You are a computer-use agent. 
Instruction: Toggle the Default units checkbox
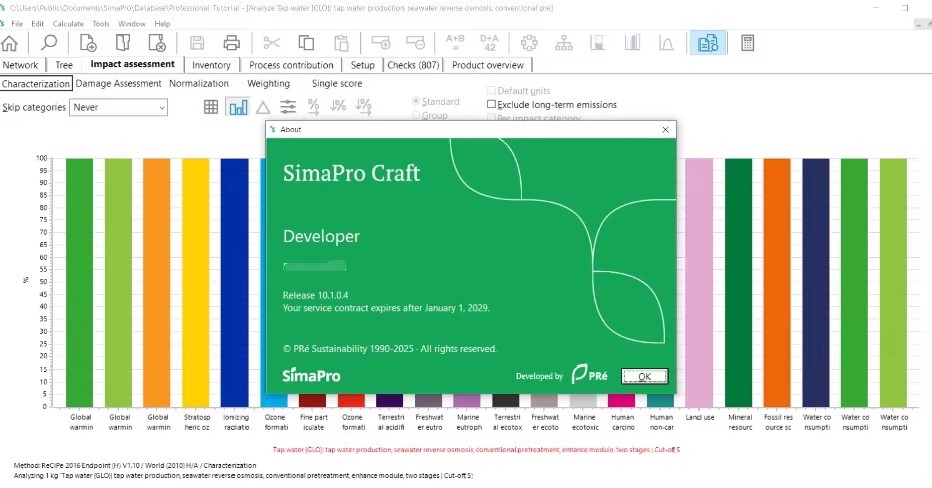tap(492, 90)
